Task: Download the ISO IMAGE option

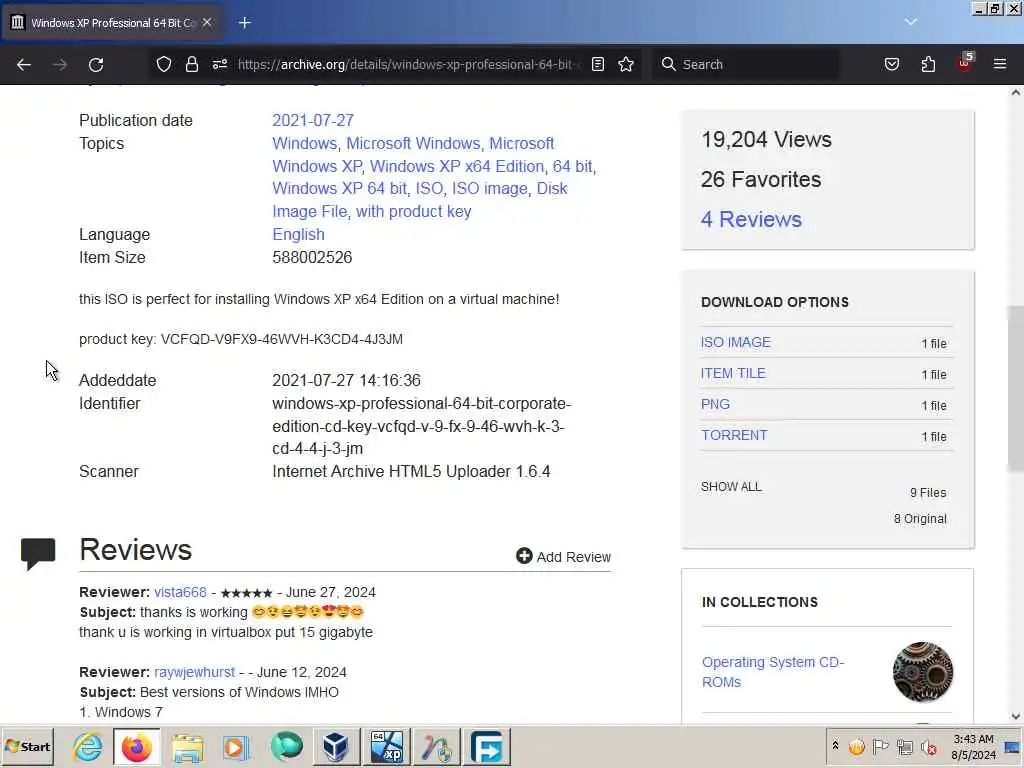Action: tap(735, 342)
